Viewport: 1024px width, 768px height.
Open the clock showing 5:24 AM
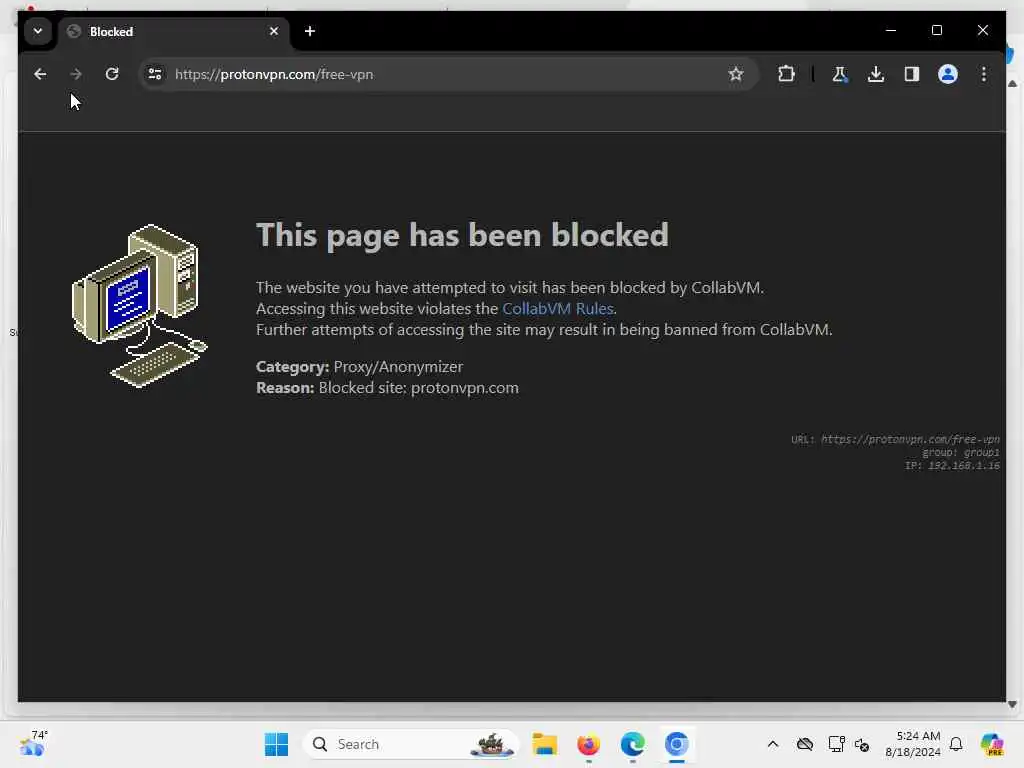(913, 744)
